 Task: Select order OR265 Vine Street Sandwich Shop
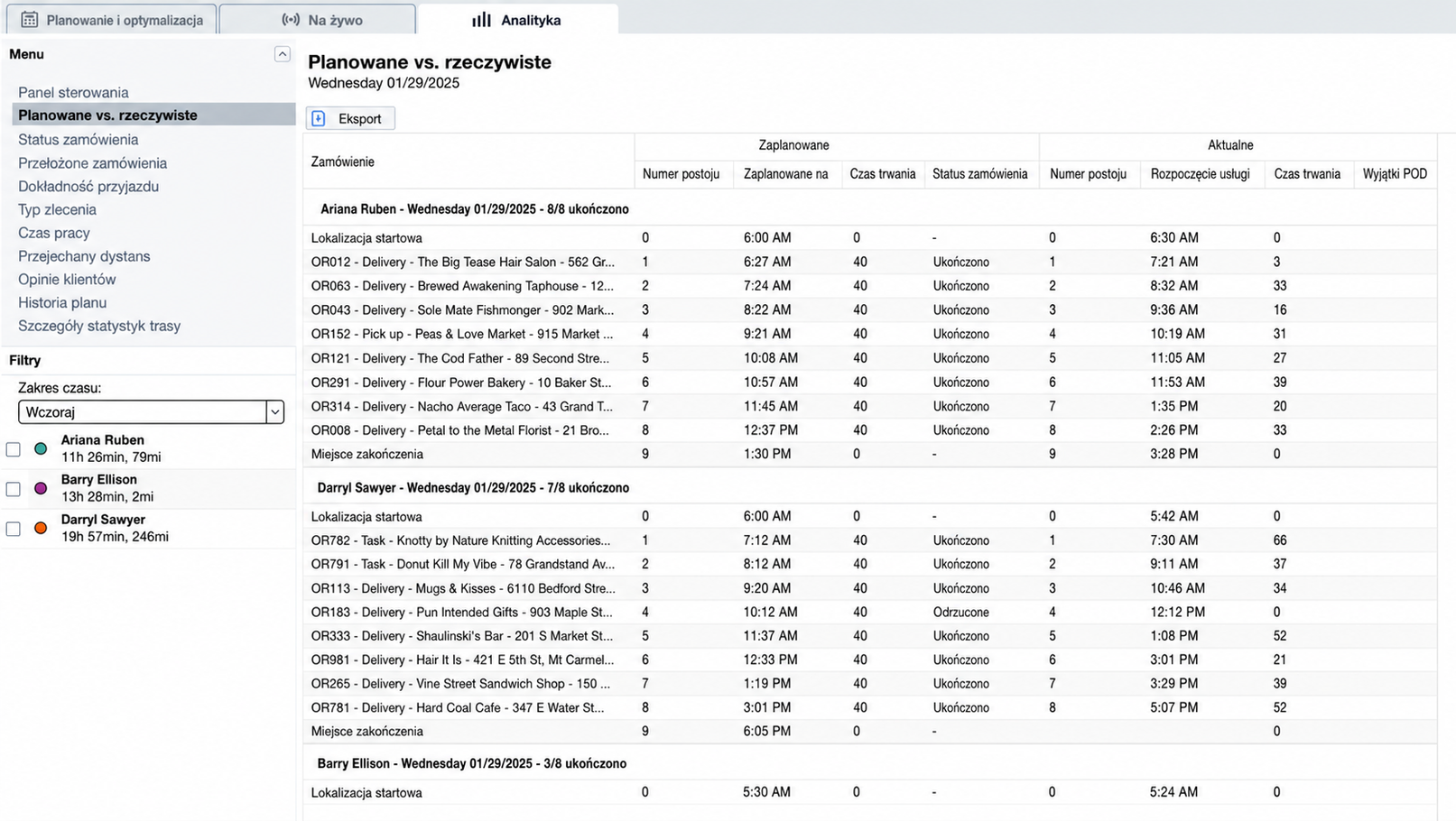click(460, 684)
